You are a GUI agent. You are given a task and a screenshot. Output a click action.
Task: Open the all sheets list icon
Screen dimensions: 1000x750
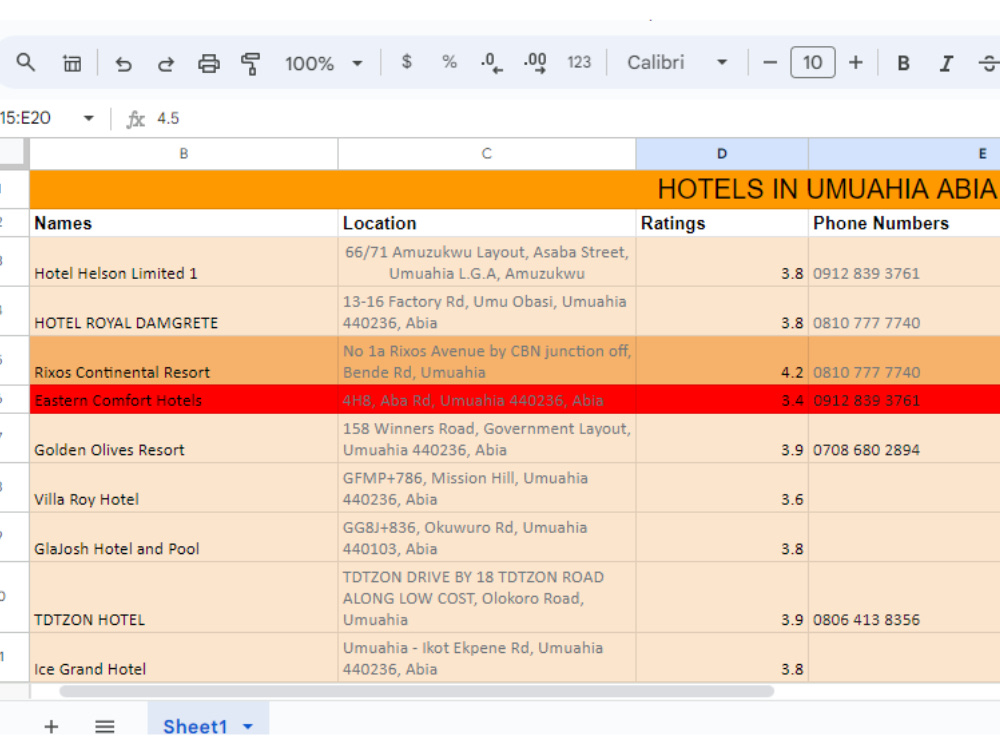[x=105, y=726]
